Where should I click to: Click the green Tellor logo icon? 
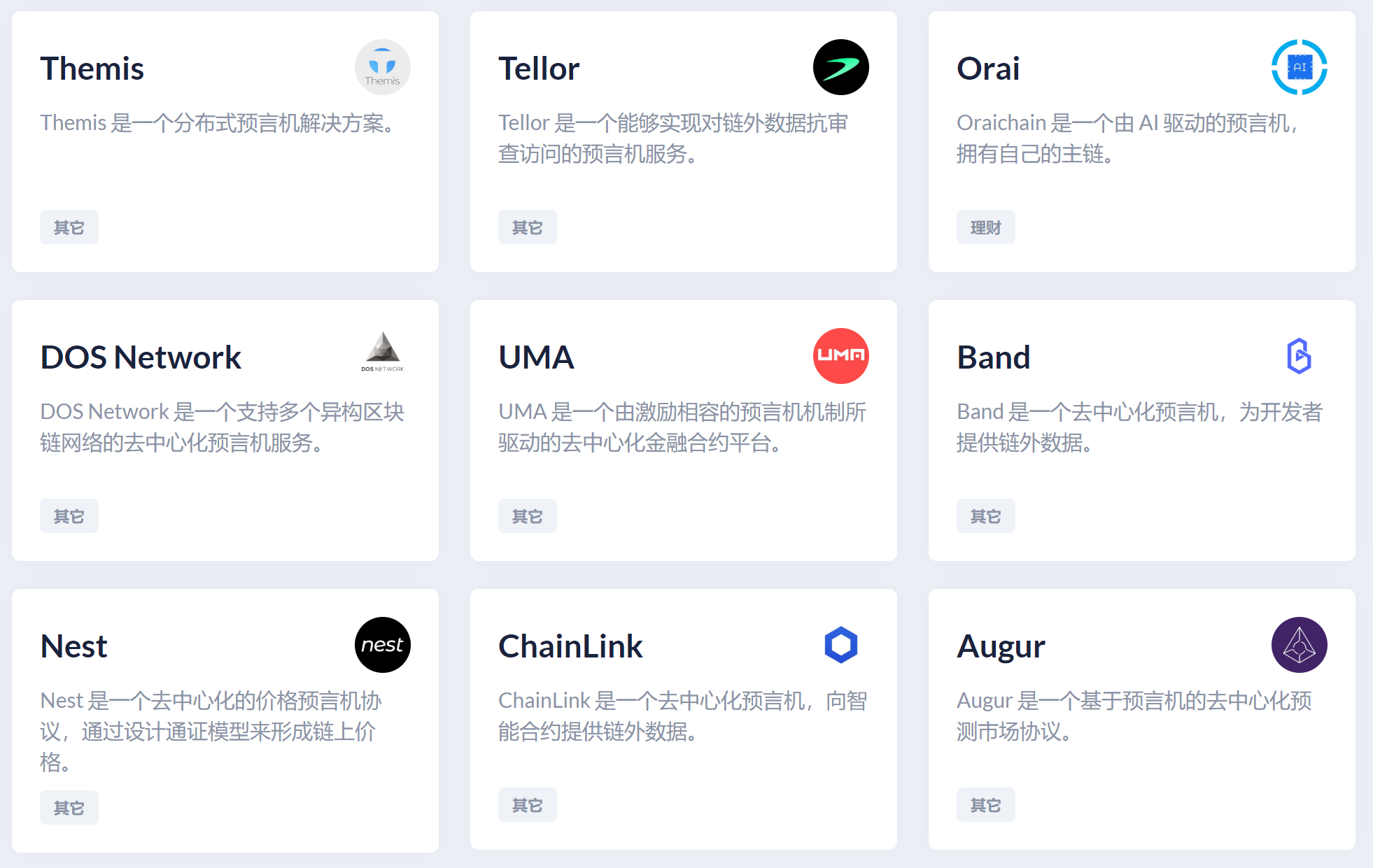tap(841, 67)
